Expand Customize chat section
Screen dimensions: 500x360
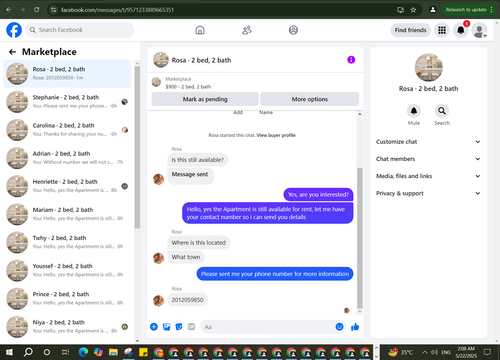click(428, 142)
